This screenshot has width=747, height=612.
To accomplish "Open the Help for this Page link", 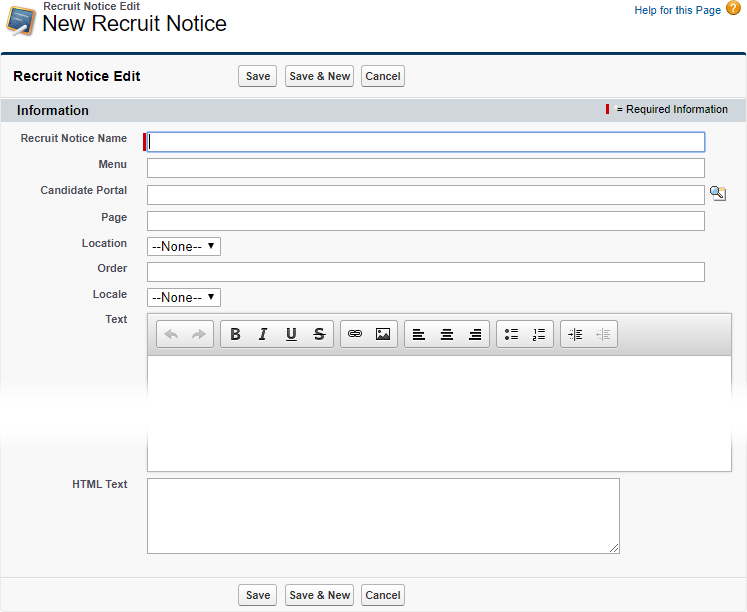I will point(677,10).
